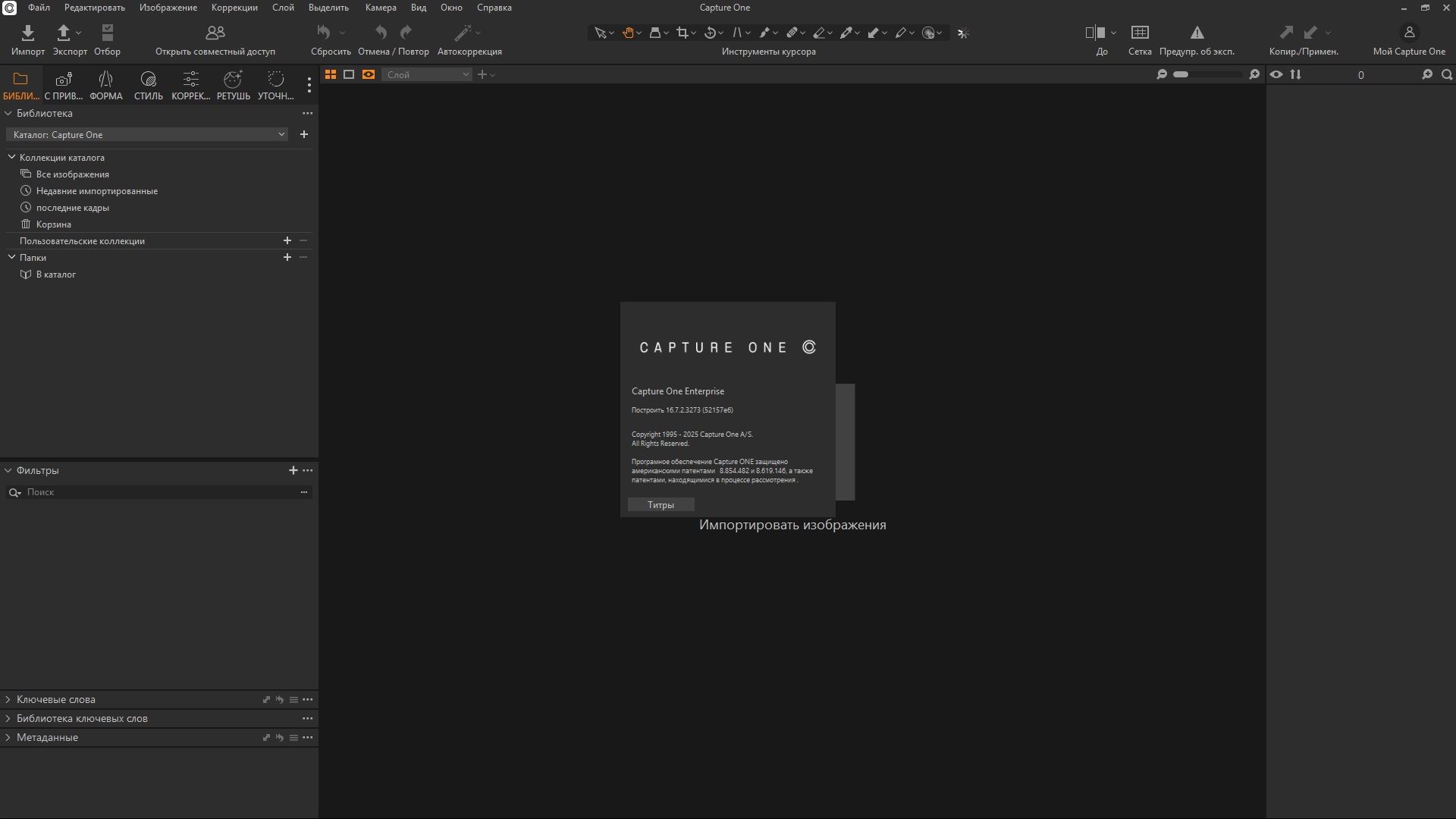Open the Камера menu
This screenshot has width=1456, height=819.
[380, 8]
